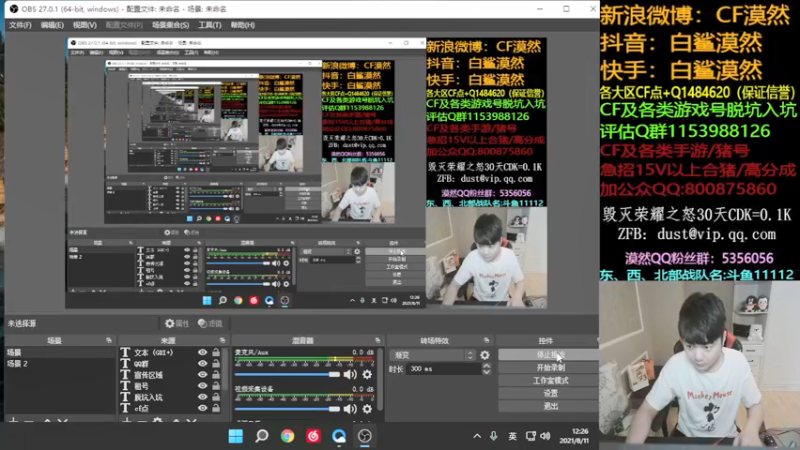Open the 编辑(E) menu
This screenshot has width=800, height=450.
coord(52,25)
